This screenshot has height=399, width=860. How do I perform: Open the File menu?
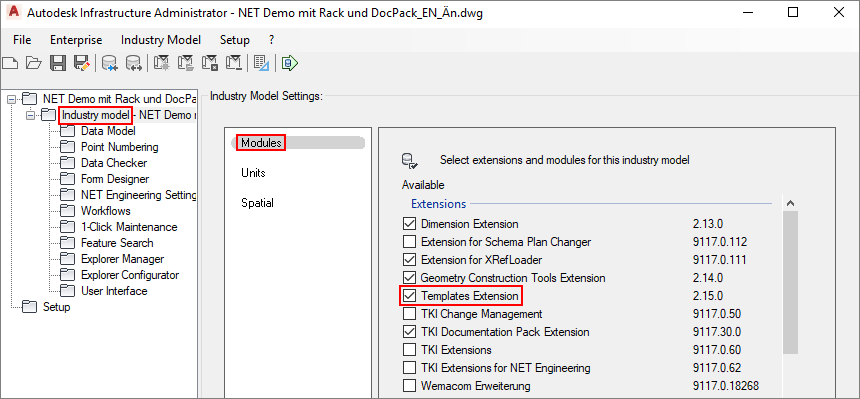pyautogui.click(x=22, y=40)
